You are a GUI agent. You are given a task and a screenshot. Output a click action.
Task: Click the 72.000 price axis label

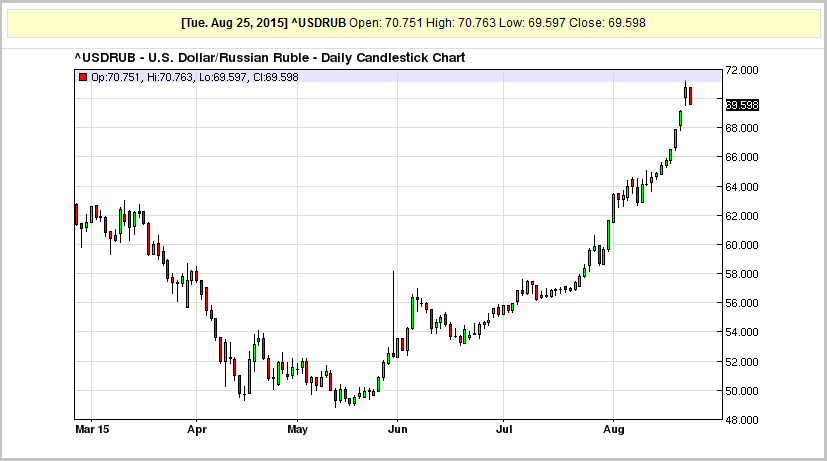742,70
